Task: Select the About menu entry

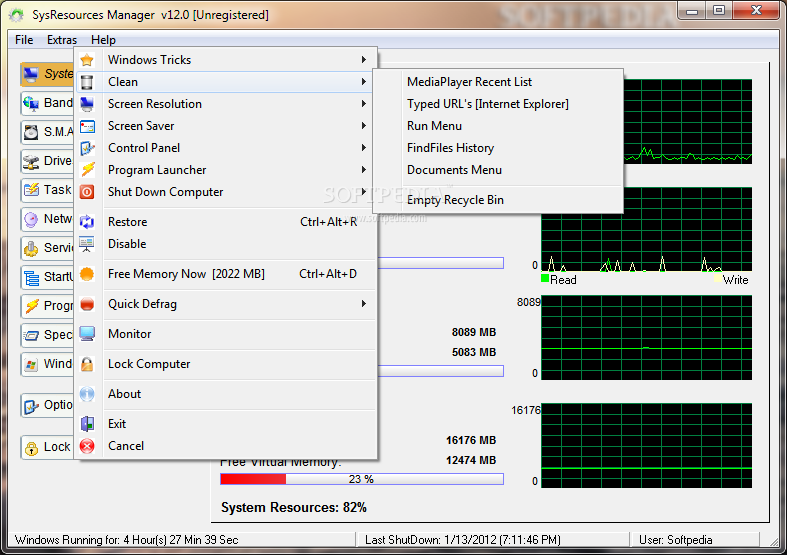Action: (225, 394)
